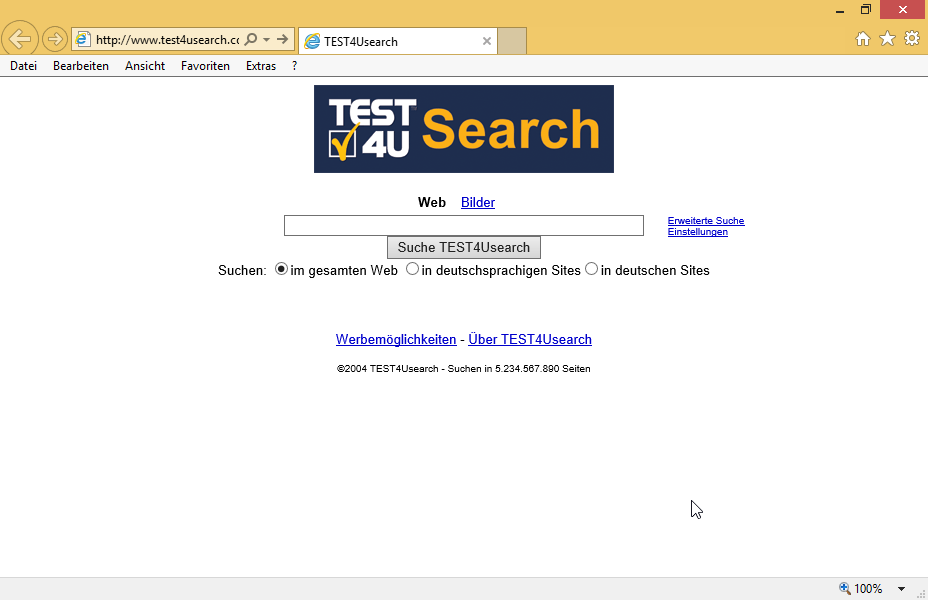Close the TEST4Usearch tab

tap(486, 41)
